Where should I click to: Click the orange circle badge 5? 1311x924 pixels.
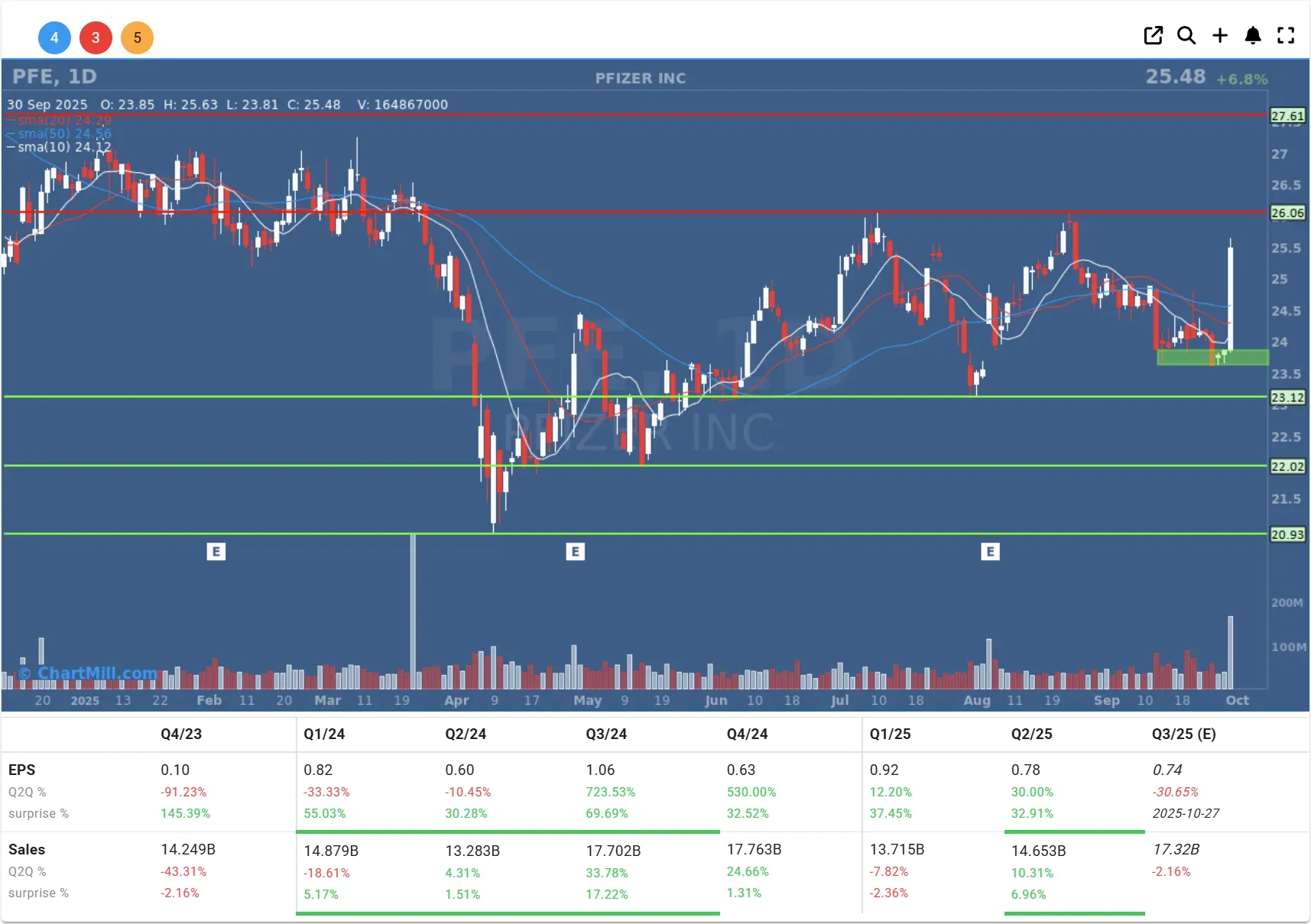point(137,37)
